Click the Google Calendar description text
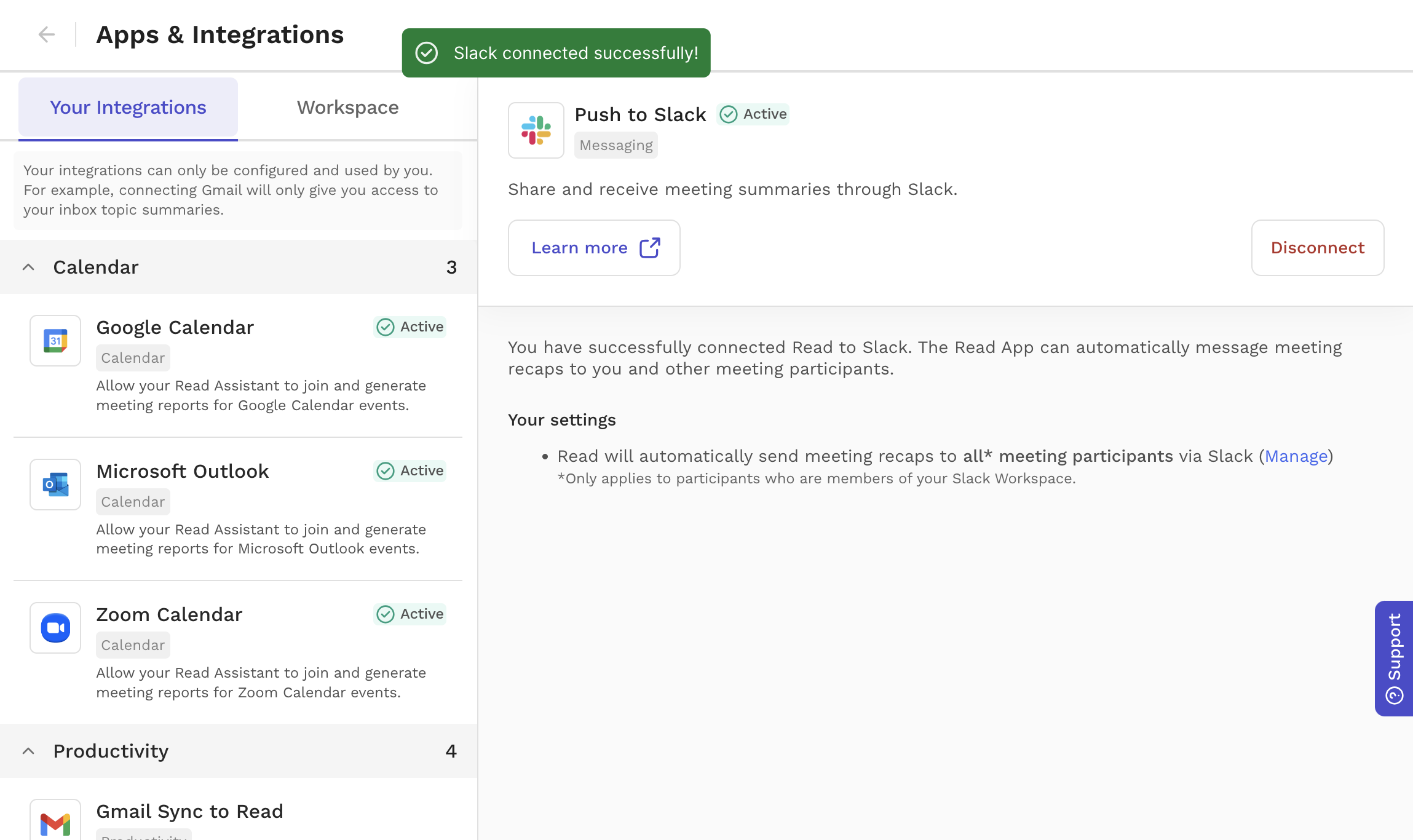This screenshot has width=1413, height=840. pyautogui.click(x=261, y=395)
